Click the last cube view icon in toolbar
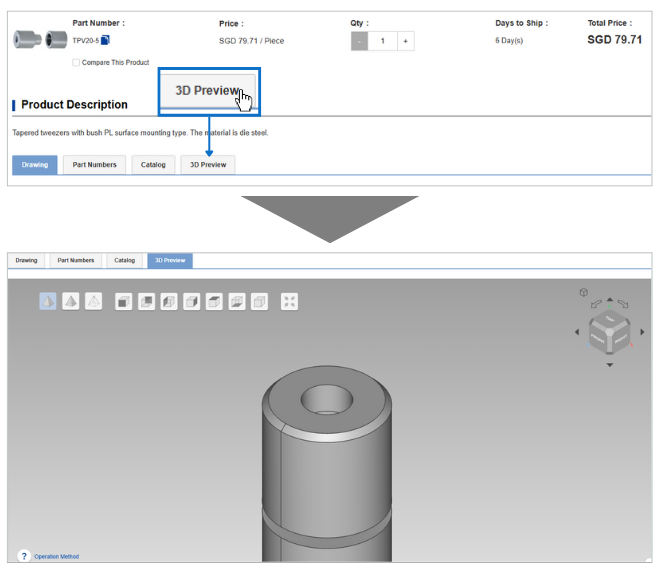This screenshot has height=569, width=660. tap(259, 301)
